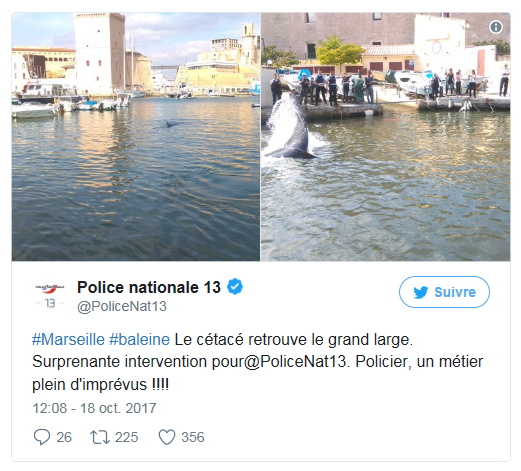
Task: Click the like count 356
Action: 193,437
